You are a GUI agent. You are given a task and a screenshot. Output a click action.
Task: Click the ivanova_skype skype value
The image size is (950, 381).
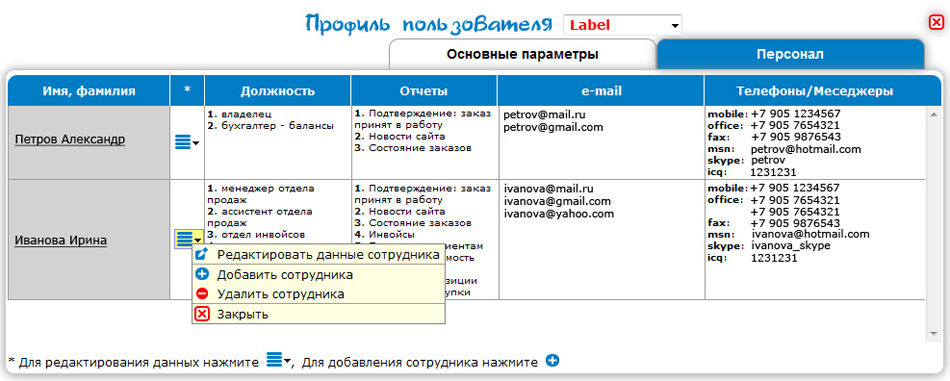(x=791, y=245)
